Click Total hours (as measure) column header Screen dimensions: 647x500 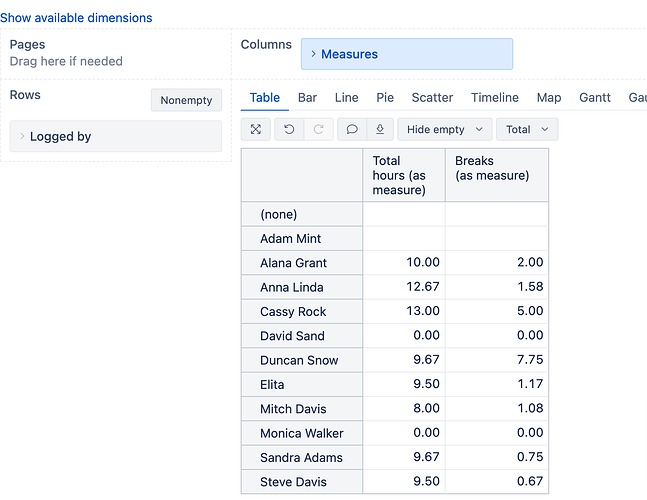tap(404, 175)
